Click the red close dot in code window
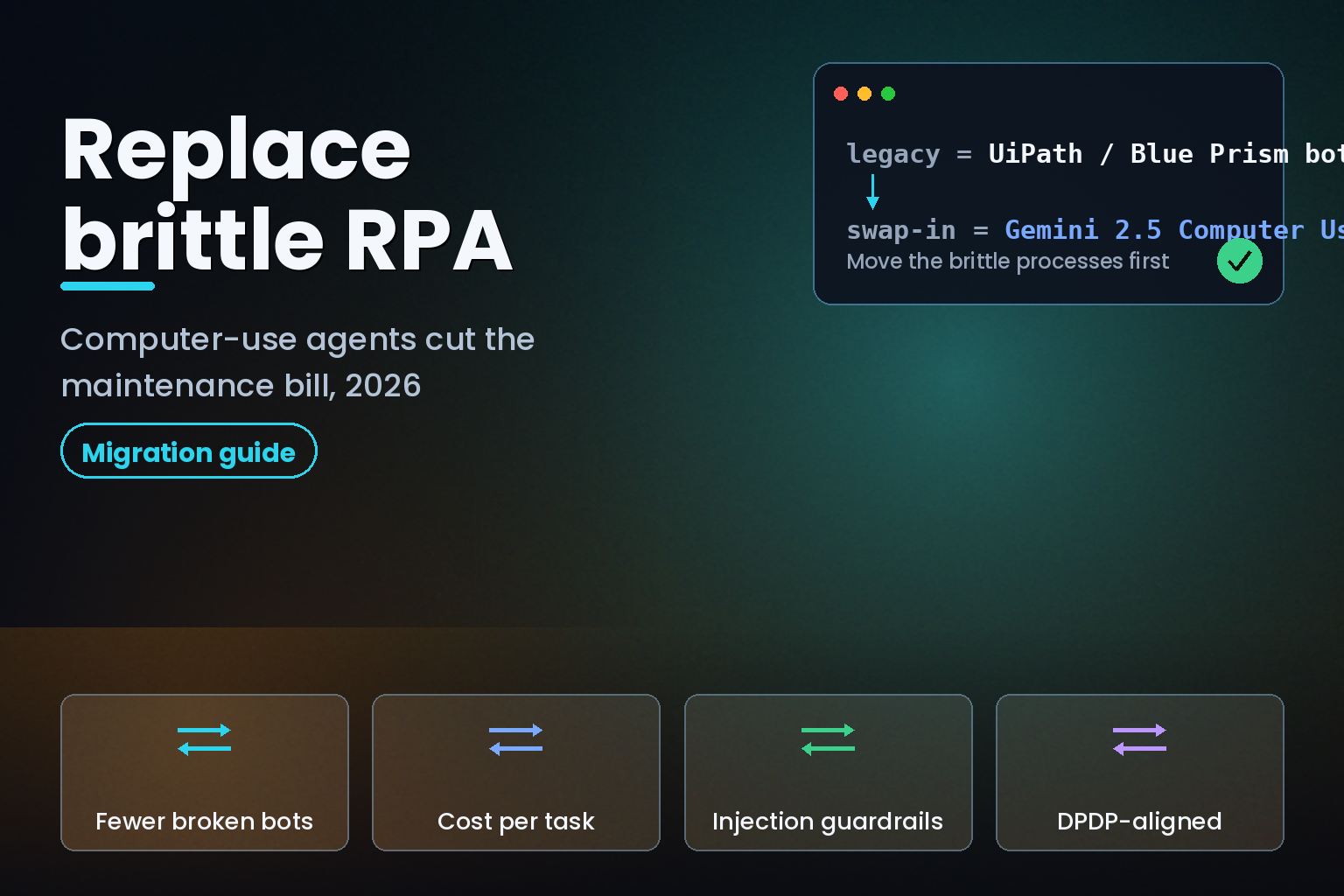Image resolution: width=1344 pixels, height=896 pixels. click(841, 94)
